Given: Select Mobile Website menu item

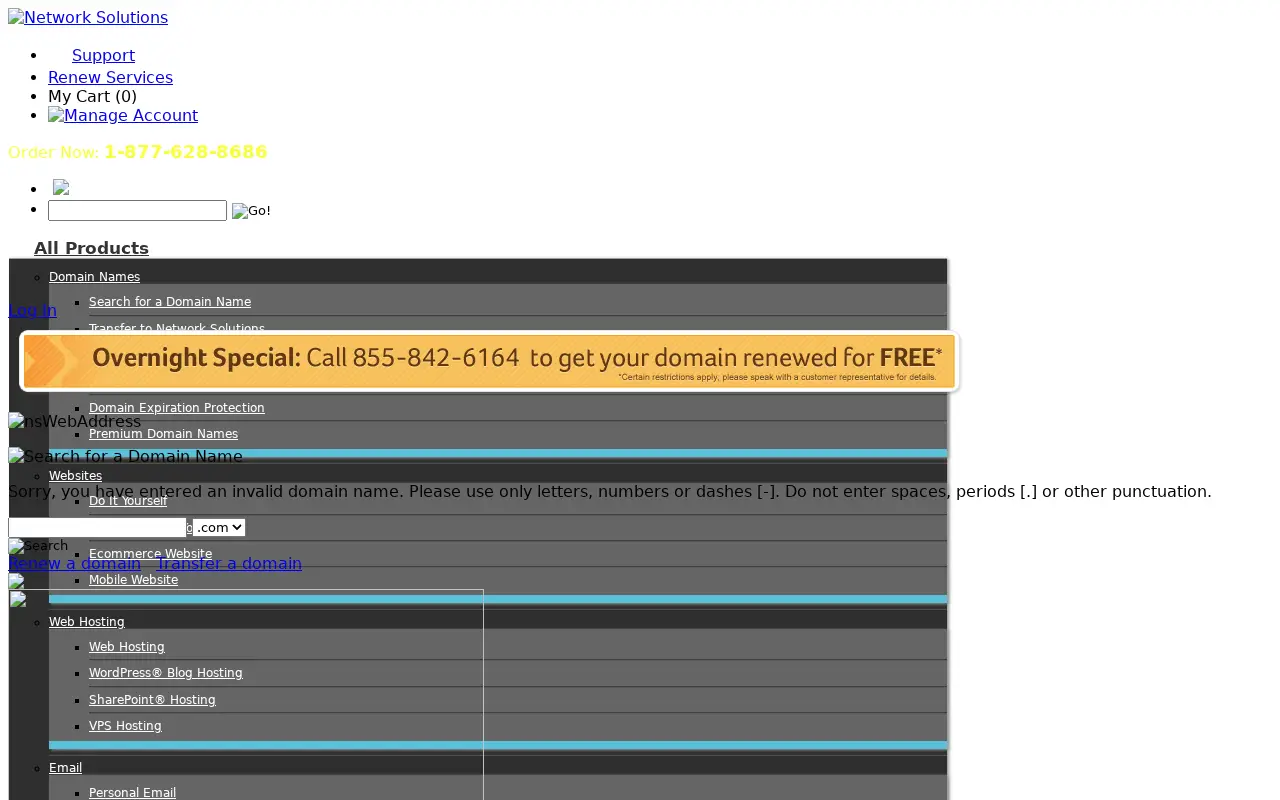Looking at the screenshot, I should (x=133, y=580).
